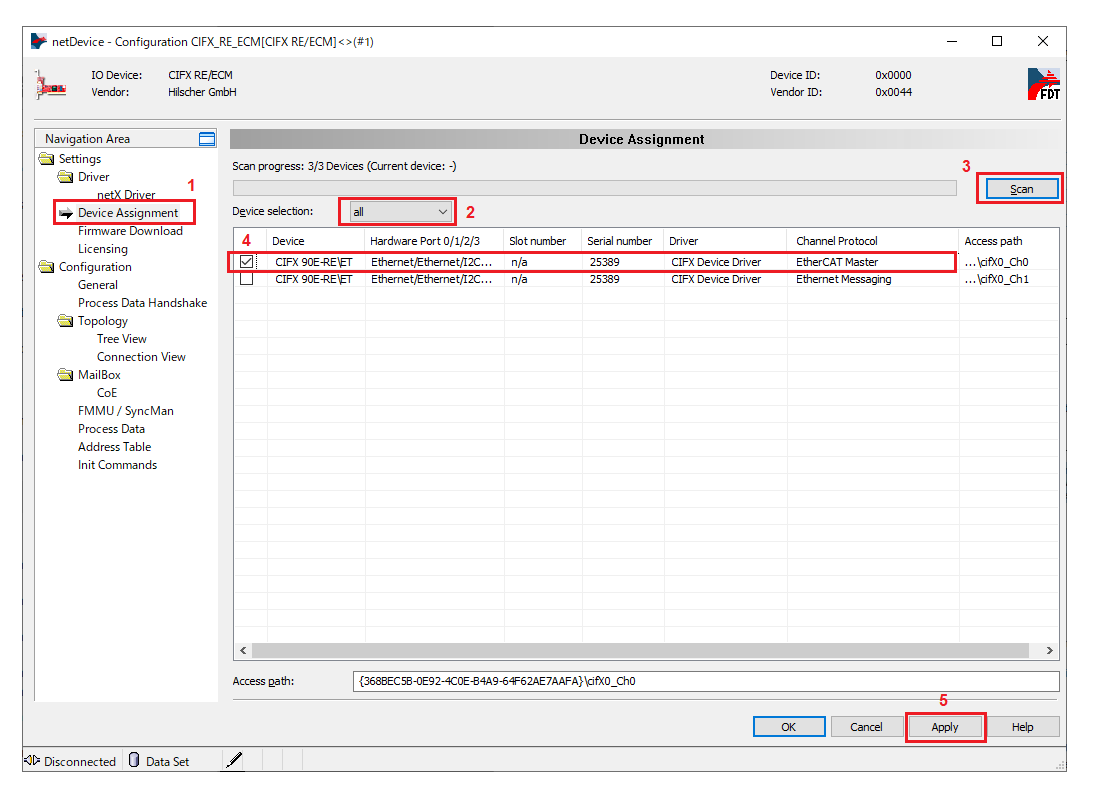Open the Device selection dropdown
Image resolution: width=1093 pixels, height=793 pixels.
pyautogui.click(x=400, y=212)
